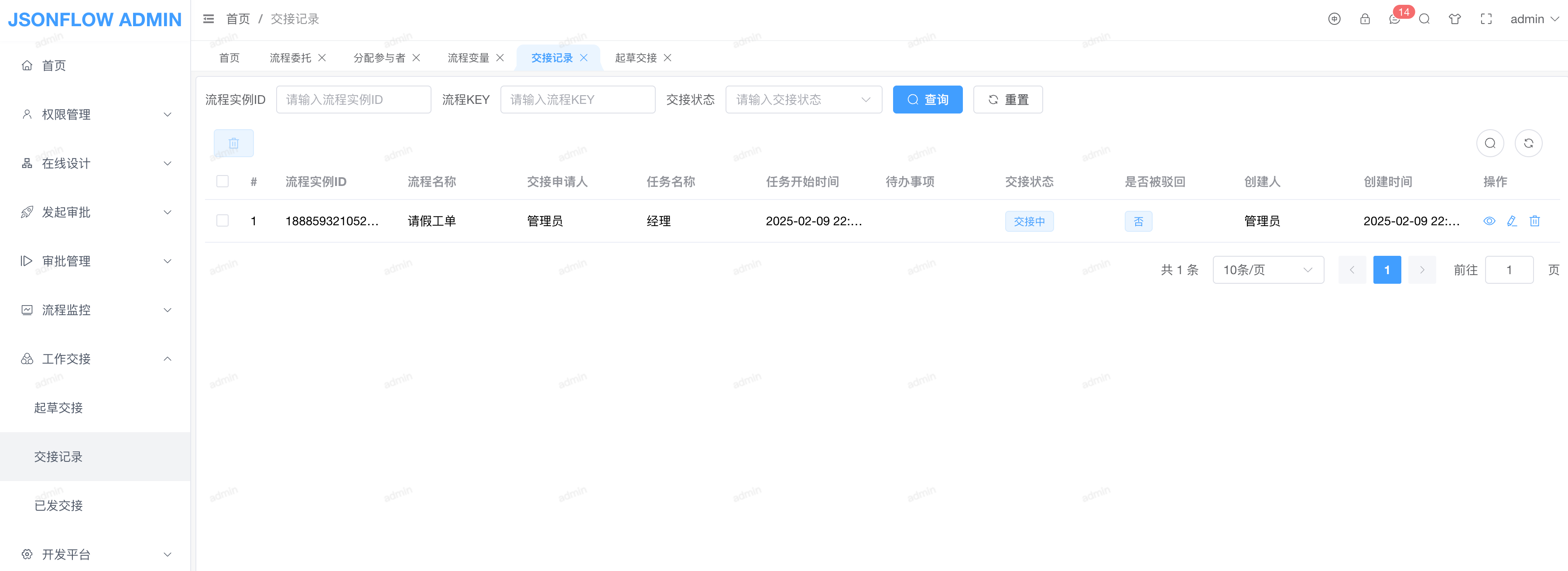1568x571 pixels.
Task: View record details with eye icon
Action: point(1489,221)
